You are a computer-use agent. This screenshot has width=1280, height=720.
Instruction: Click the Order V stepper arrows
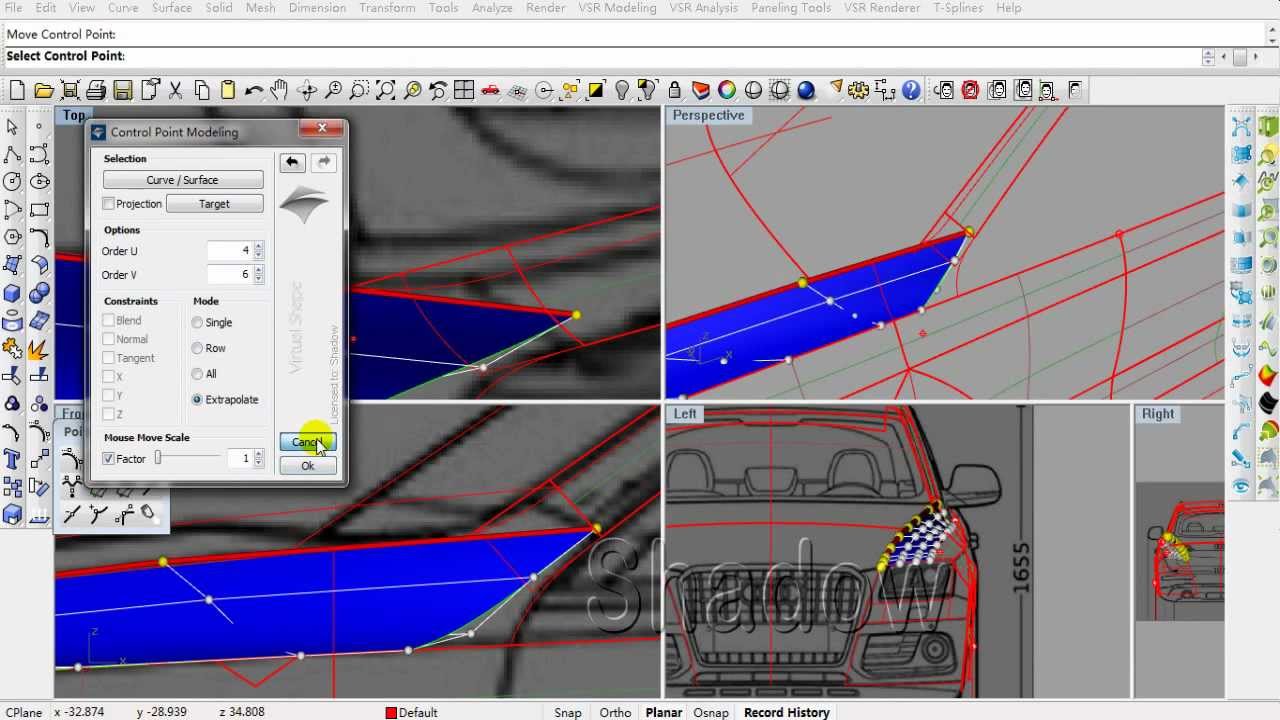coord(259,274)
